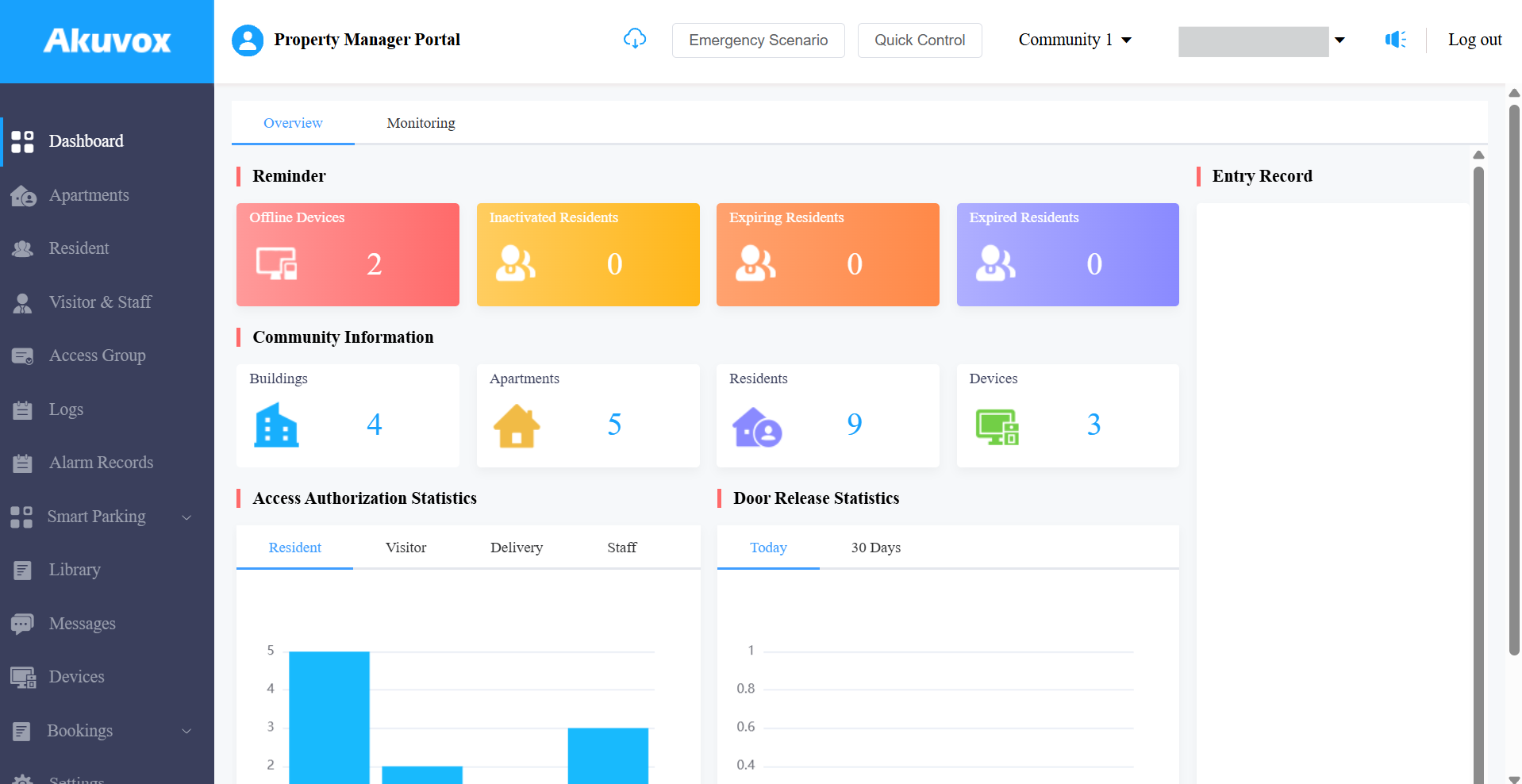Screen dimensions: 1522x784
Task: Open Messages from the sidebar
Action: pyautogui.click(x=82, y=624)
